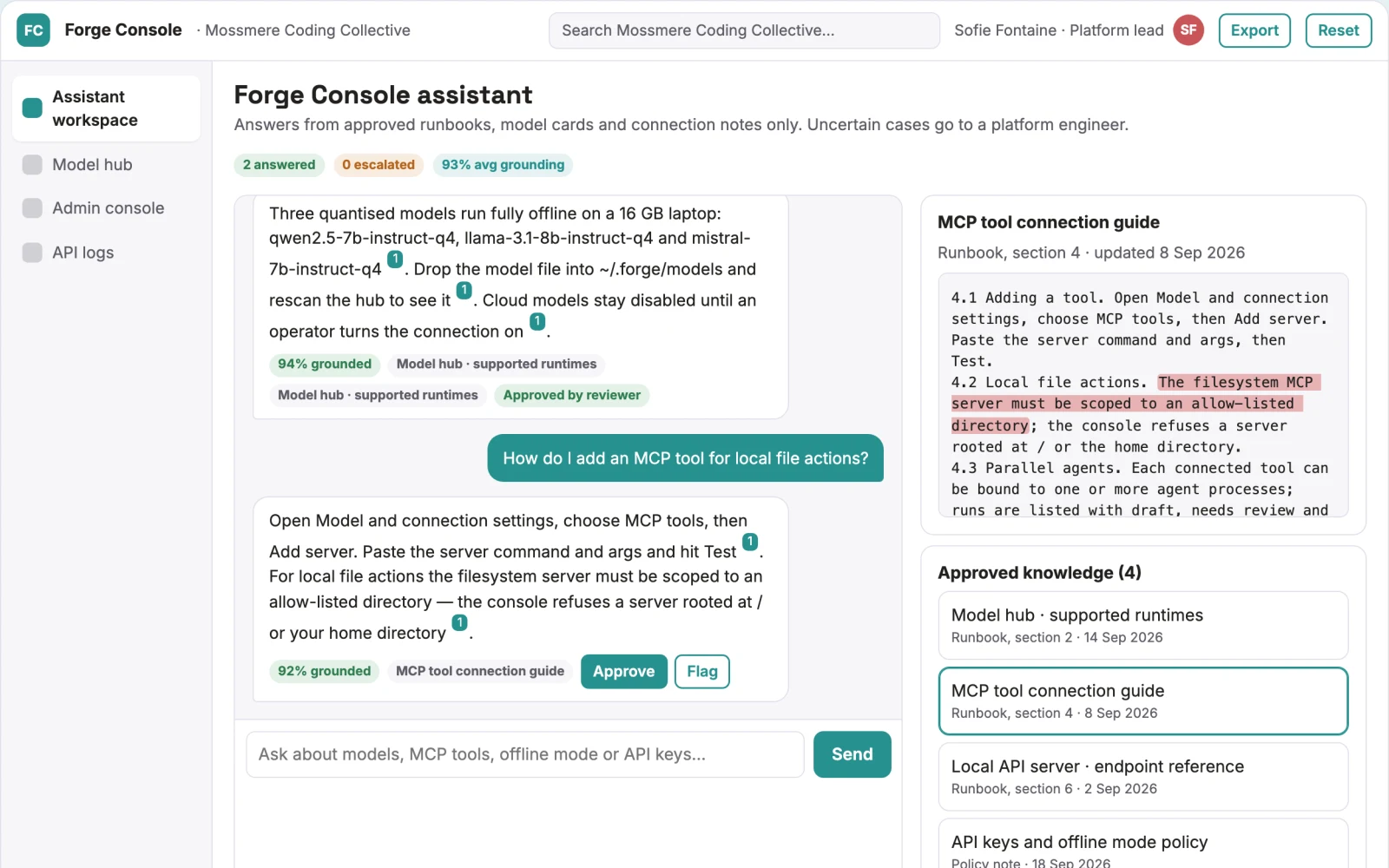The height and width of the screenshot is (868, 1389).
Task: Click the 0 escalated stat chip
Action: 379,165
